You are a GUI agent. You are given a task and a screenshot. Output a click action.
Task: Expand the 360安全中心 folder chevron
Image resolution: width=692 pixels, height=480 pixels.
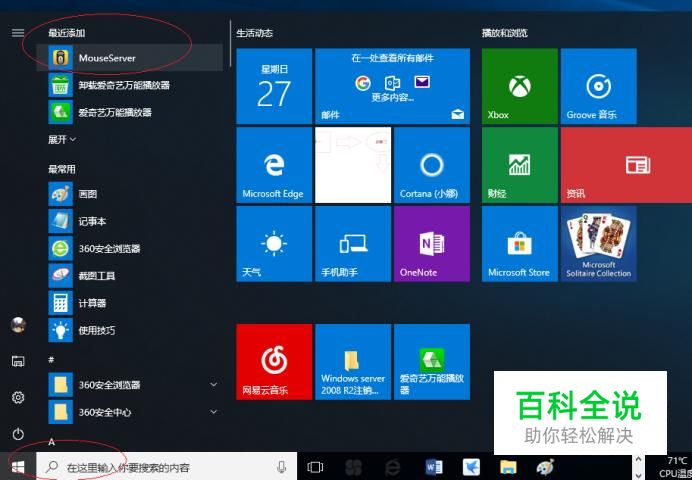coord(214,412)
